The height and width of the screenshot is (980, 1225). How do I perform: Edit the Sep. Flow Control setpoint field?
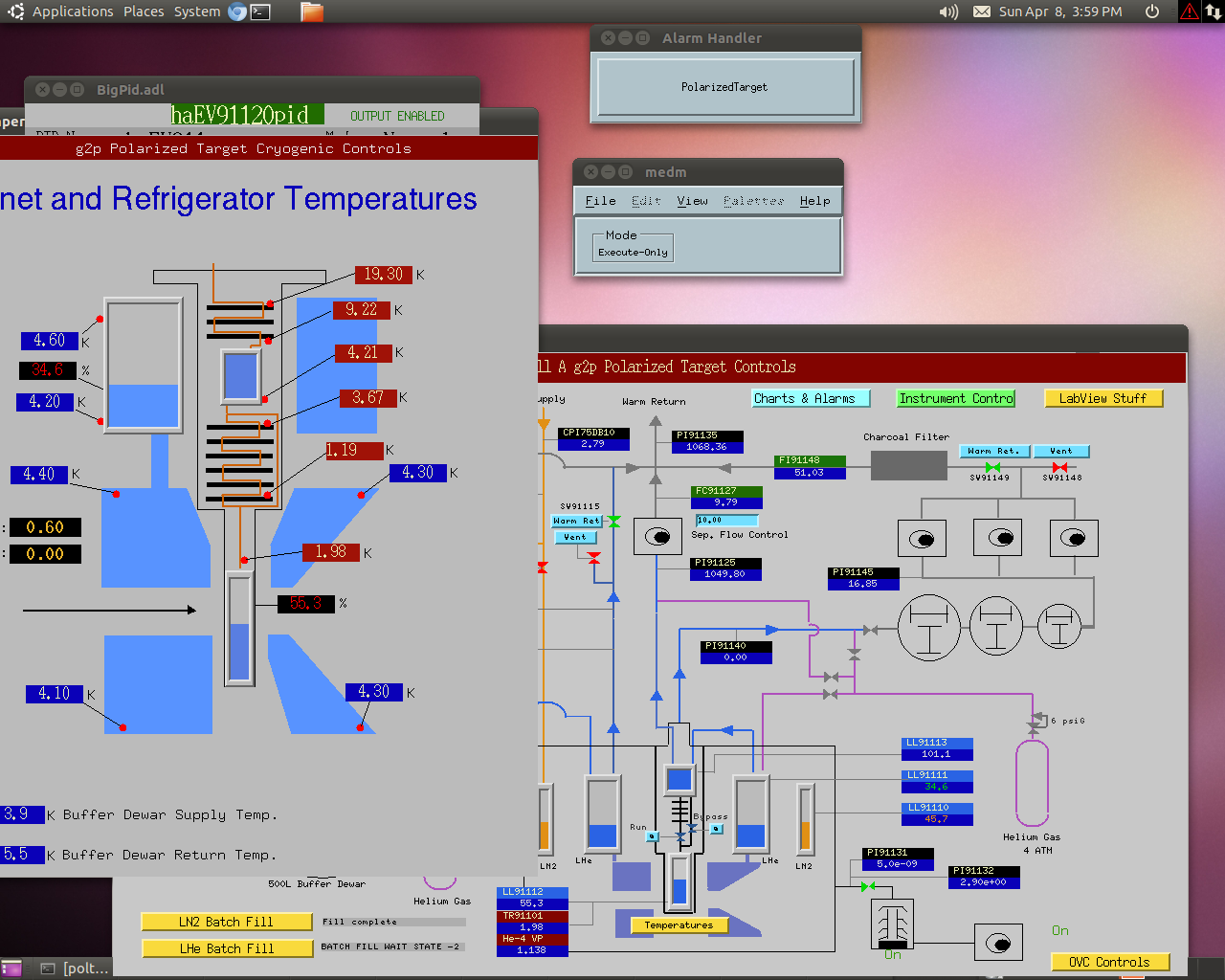727,521
